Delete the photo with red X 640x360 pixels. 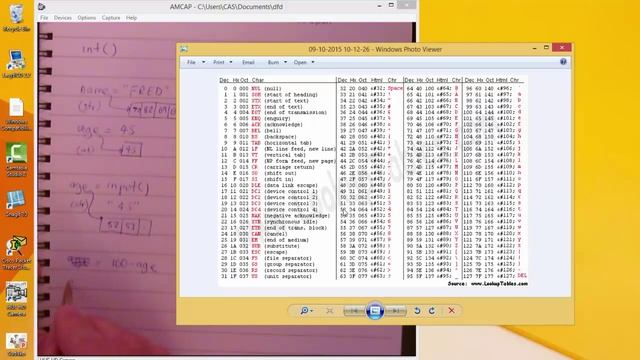(x=451, y=311)
